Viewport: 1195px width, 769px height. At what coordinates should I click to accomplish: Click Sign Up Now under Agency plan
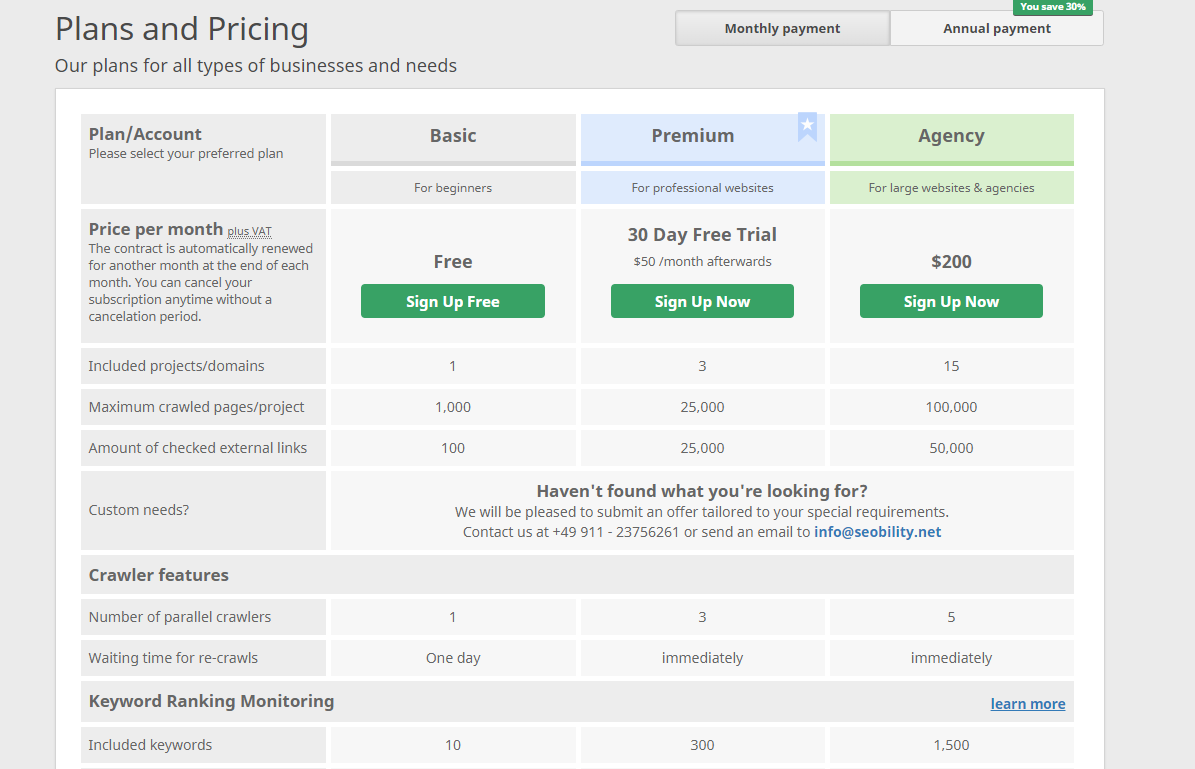(x=951, y=301)
